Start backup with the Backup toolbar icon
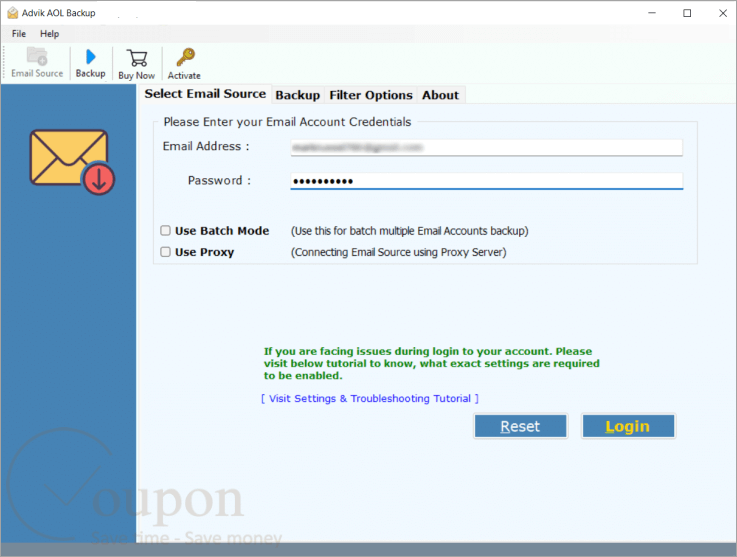This screenshot has height=557, width=737. tap(90, 63)
